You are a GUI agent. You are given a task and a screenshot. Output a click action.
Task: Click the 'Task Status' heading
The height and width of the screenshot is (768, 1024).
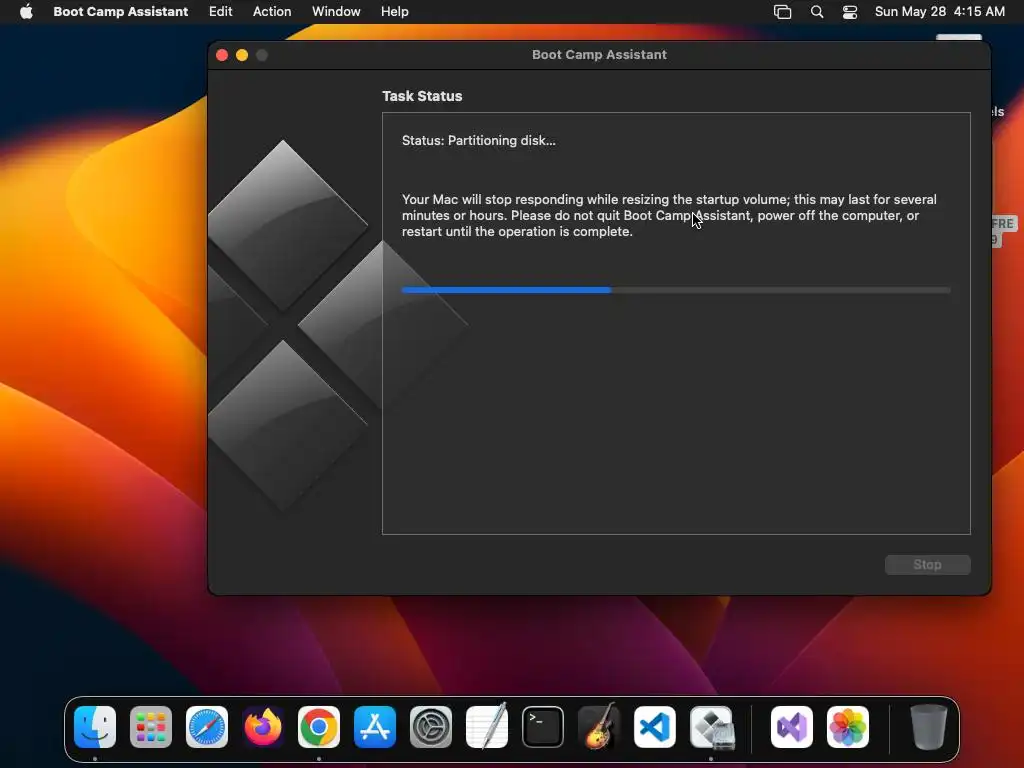(x=422, y=96)
